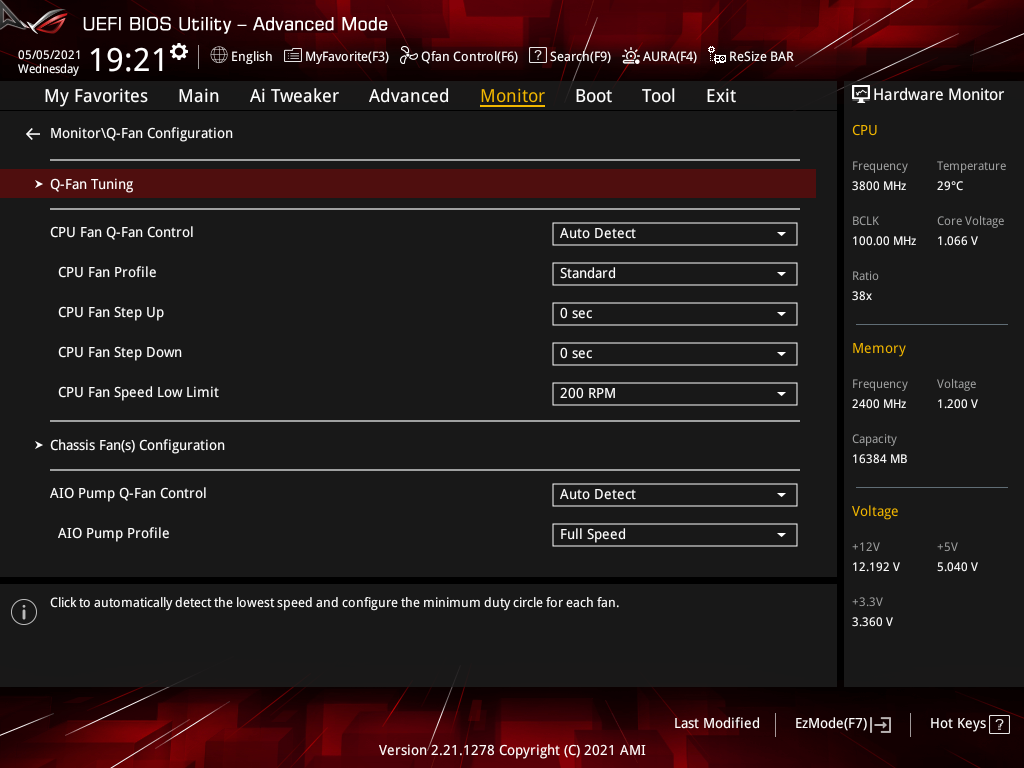
Task: Click the Hardware Monitor display icon
Action: pyautogui.click(x=861, y=95)
